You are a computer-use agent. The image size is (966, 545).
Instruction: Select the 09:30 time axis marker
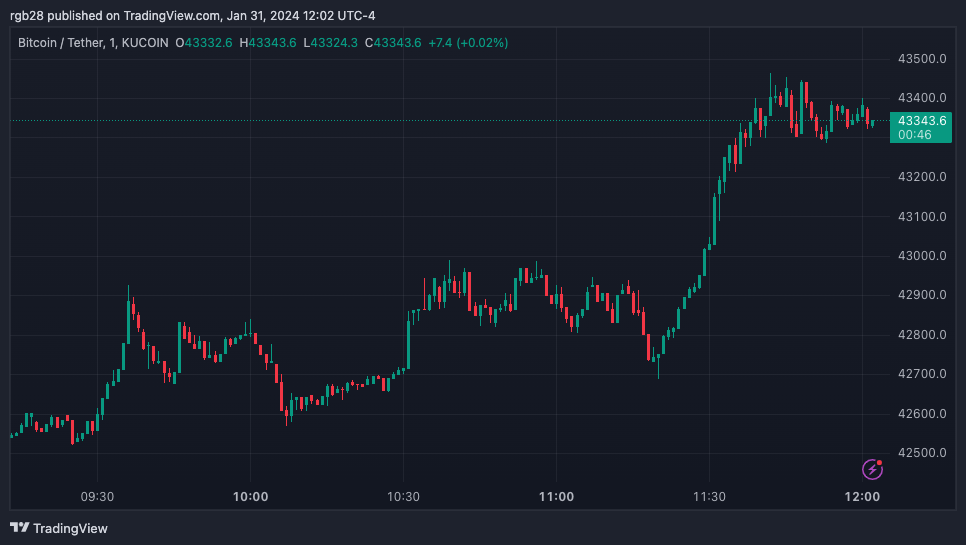click(x=97, y=497)
